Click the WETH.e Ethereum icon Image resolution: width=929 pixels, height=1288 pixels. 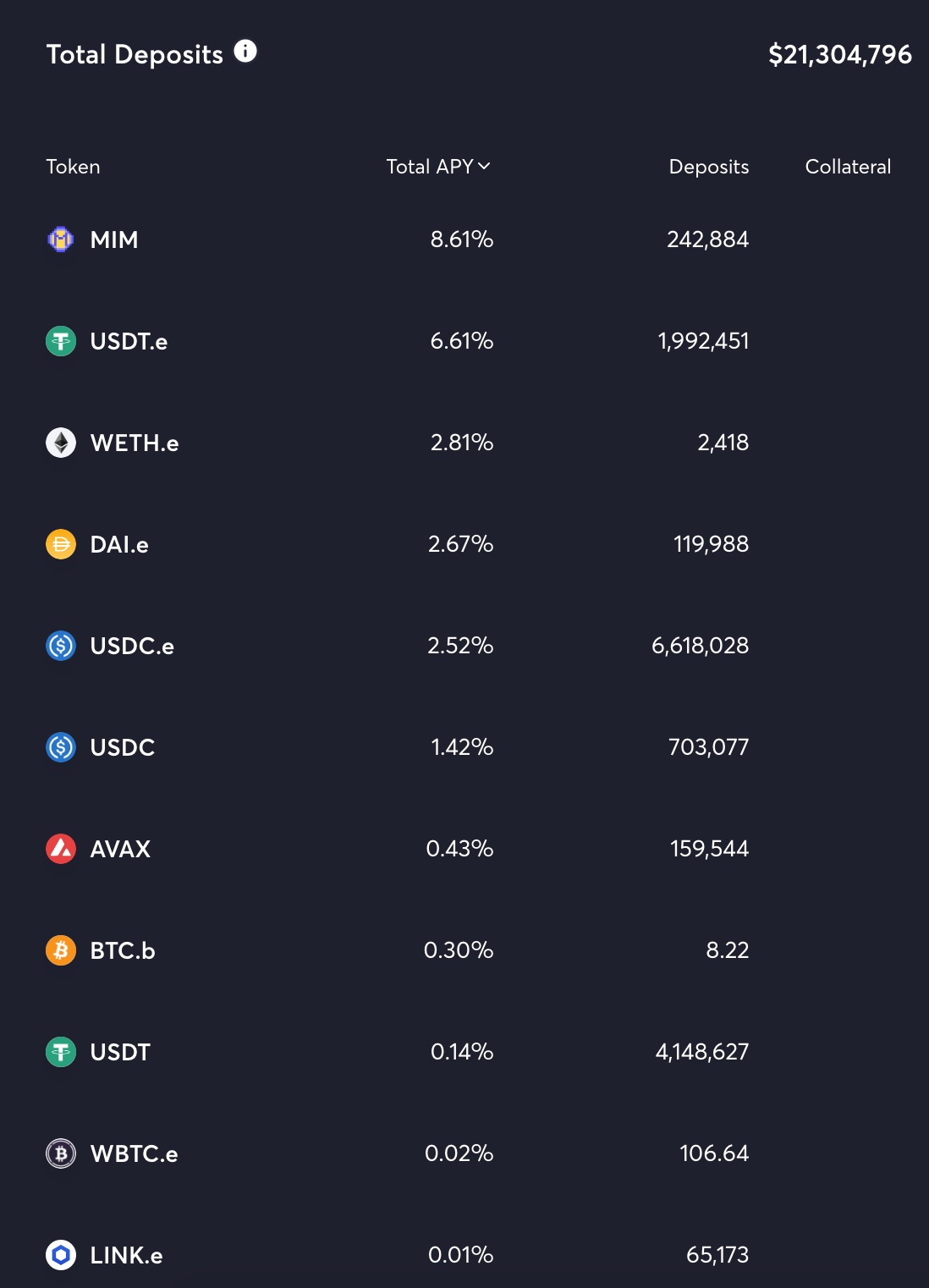point(61,443)
